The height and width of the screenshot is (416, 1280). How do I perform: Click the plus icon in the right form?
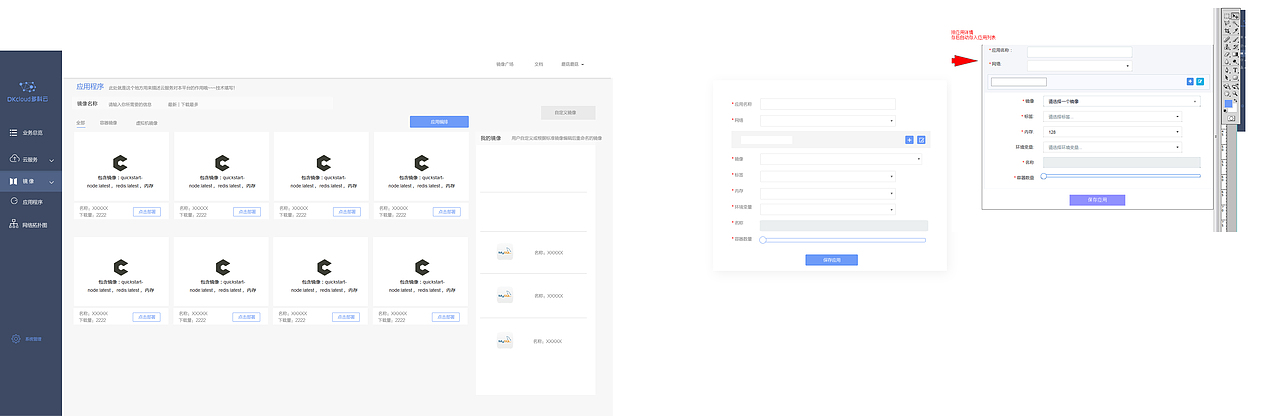point(1190,81)
